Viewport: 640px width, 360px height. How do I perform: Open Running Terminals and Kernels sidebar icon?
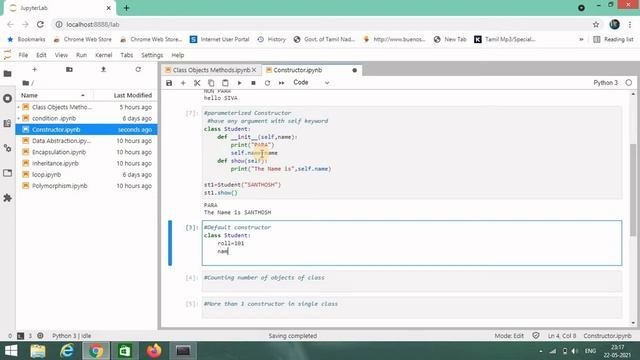tap(7, 98)
